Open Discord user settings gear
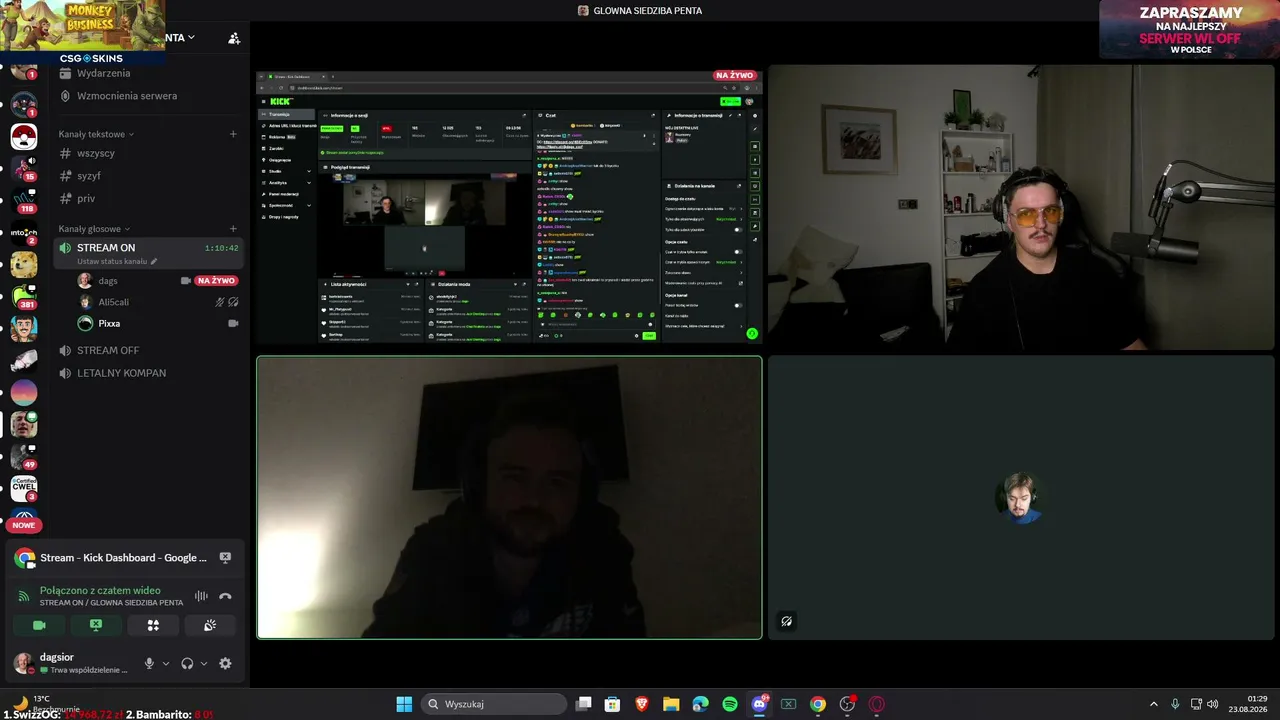 (225, 663)
